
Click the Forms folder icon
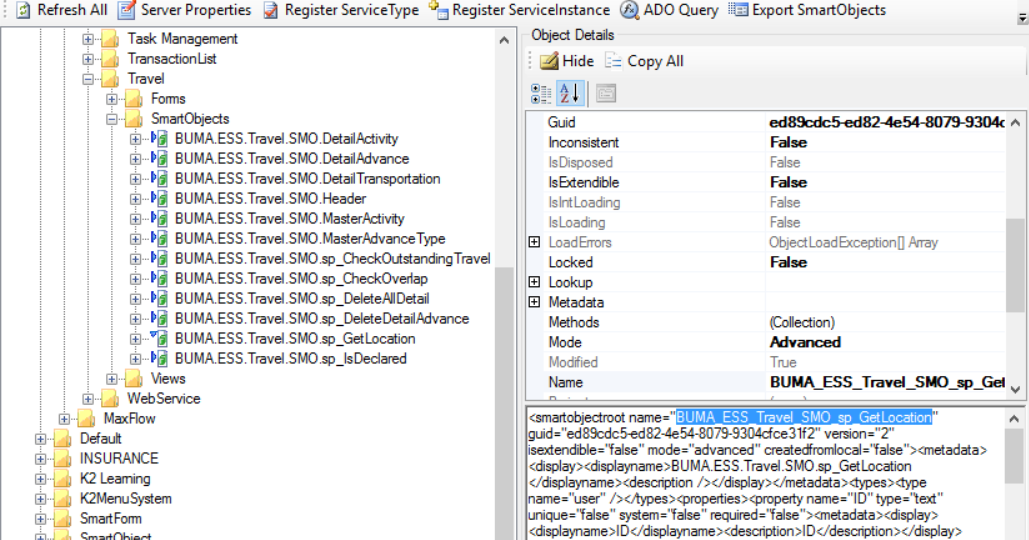[134, 99]
